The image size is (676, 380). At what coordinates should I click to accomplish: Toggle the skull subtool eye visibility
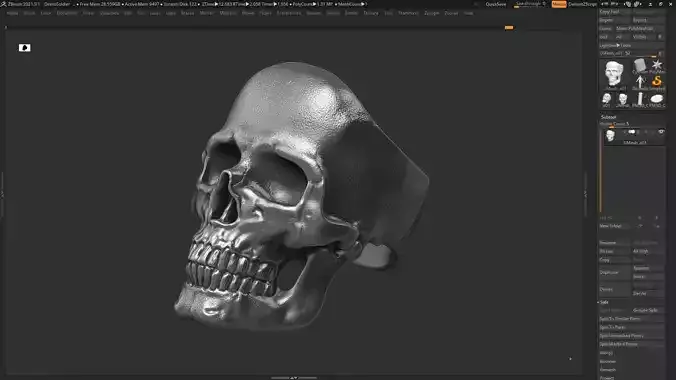(661, 132)
